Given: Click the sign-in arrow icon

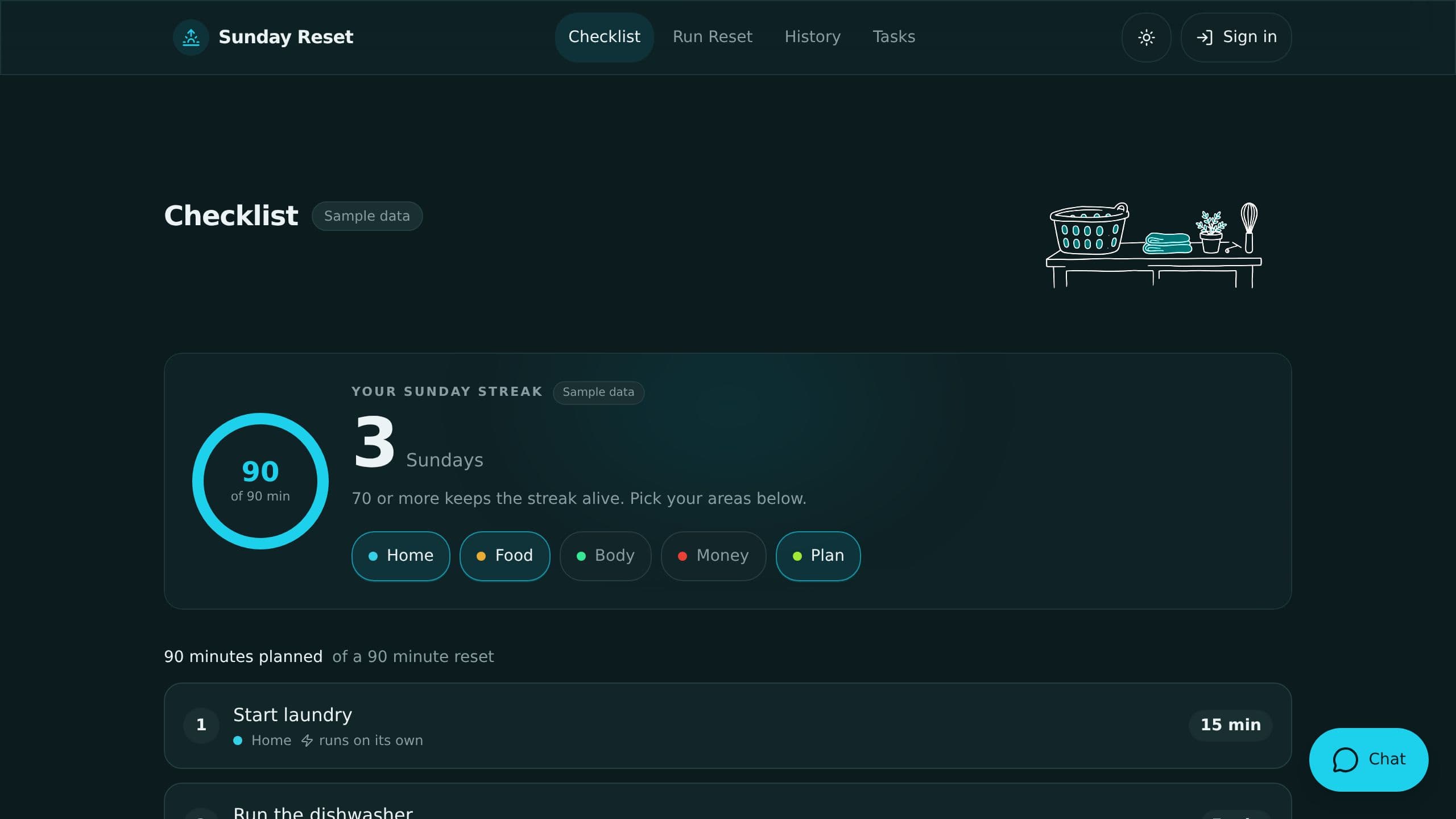Looking at the screenshot, I should coord(1205,38).
